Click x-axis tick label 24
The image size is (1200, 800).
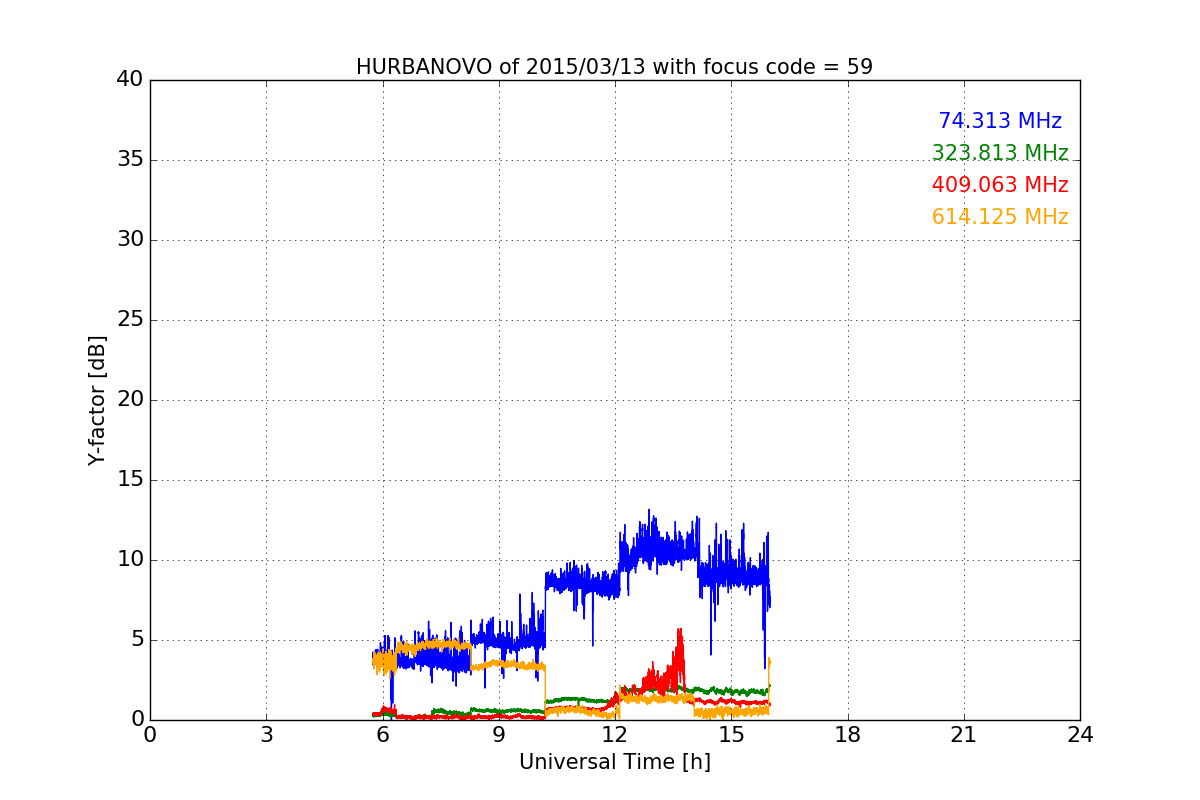coord(1080,735)
